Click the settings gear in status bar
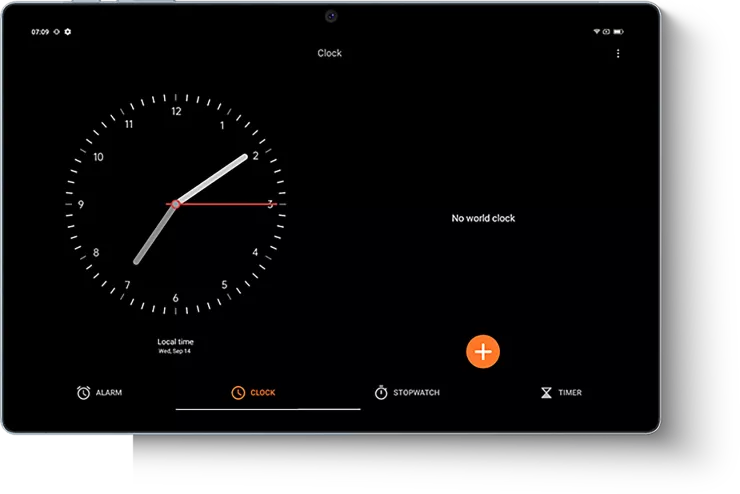The height and width of the screenshot is (494, 740). (x=68, y=32)
